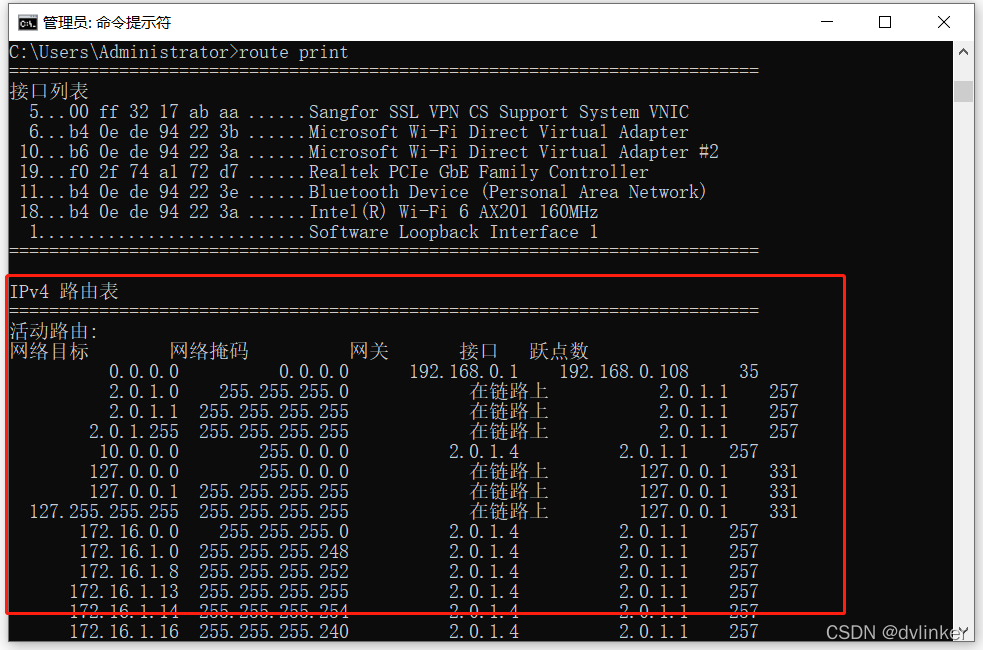Viewport: 983px width, 650px height.
Task: Click the Intel(R) Wi-Fi 6 AX201 160MHz entry
Action: (453, 212)
